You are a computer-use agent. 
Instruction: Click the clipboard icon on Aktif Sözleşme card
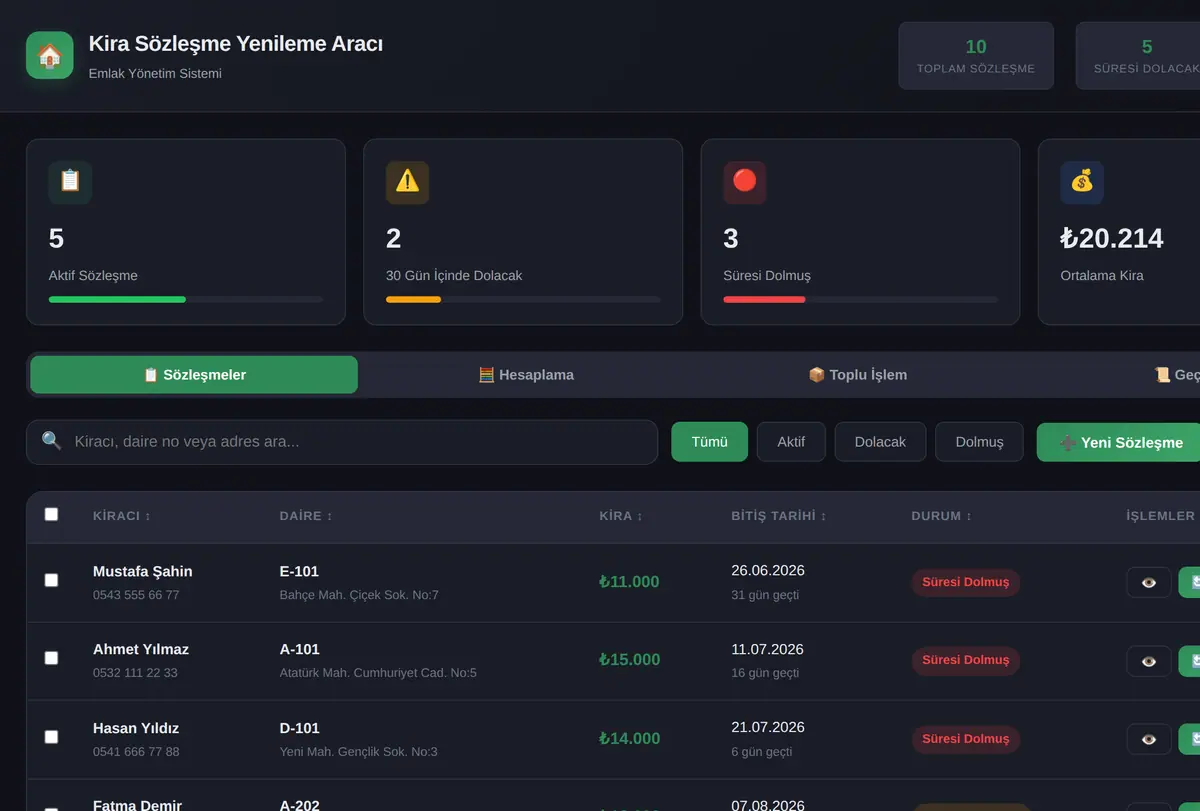point(70,183)
